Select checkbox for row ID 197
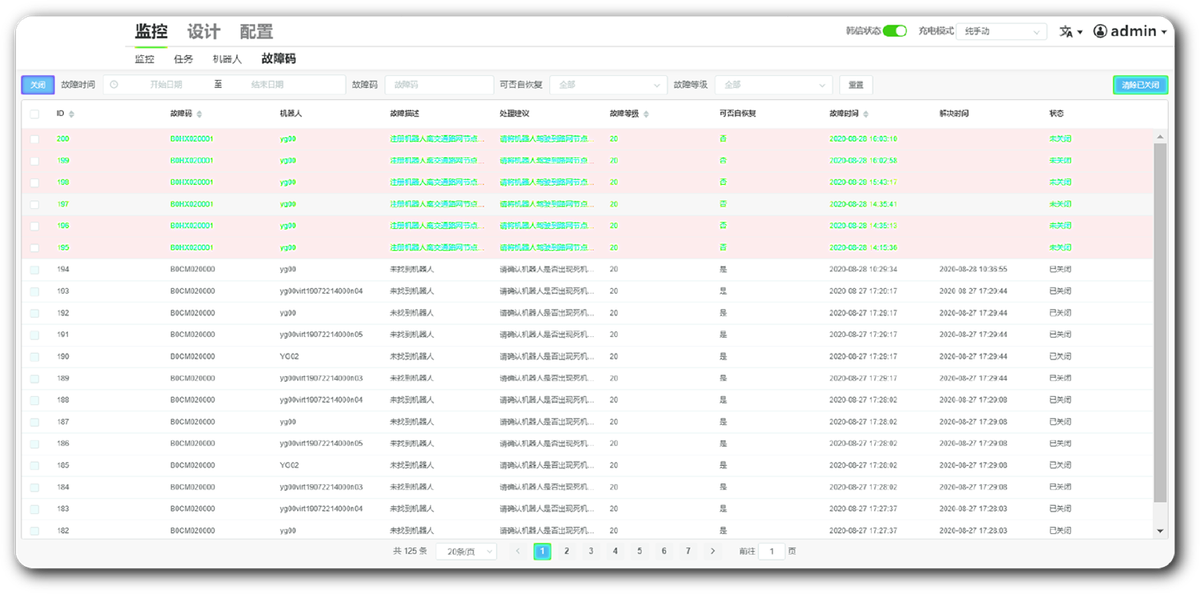1200x594 pixels. click(x=34, y=204)
